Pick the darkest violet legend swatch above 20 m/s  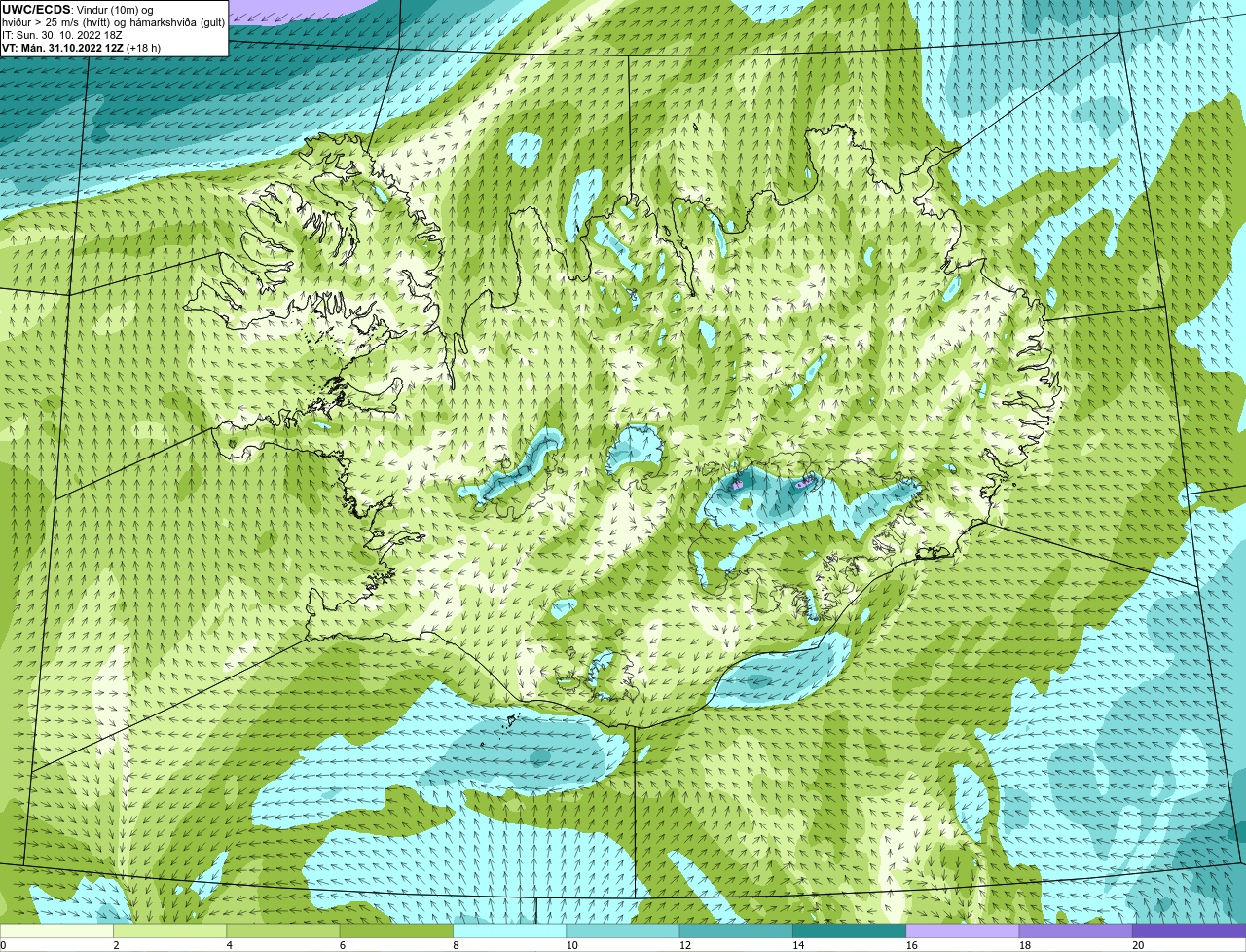coord(1190,931)
